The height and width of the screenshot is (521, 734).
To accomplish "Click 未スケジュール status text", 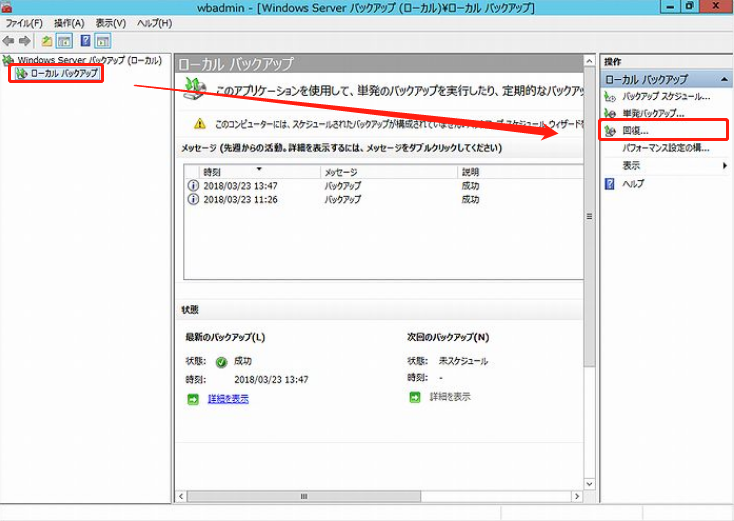I will (x=463, y=361).
